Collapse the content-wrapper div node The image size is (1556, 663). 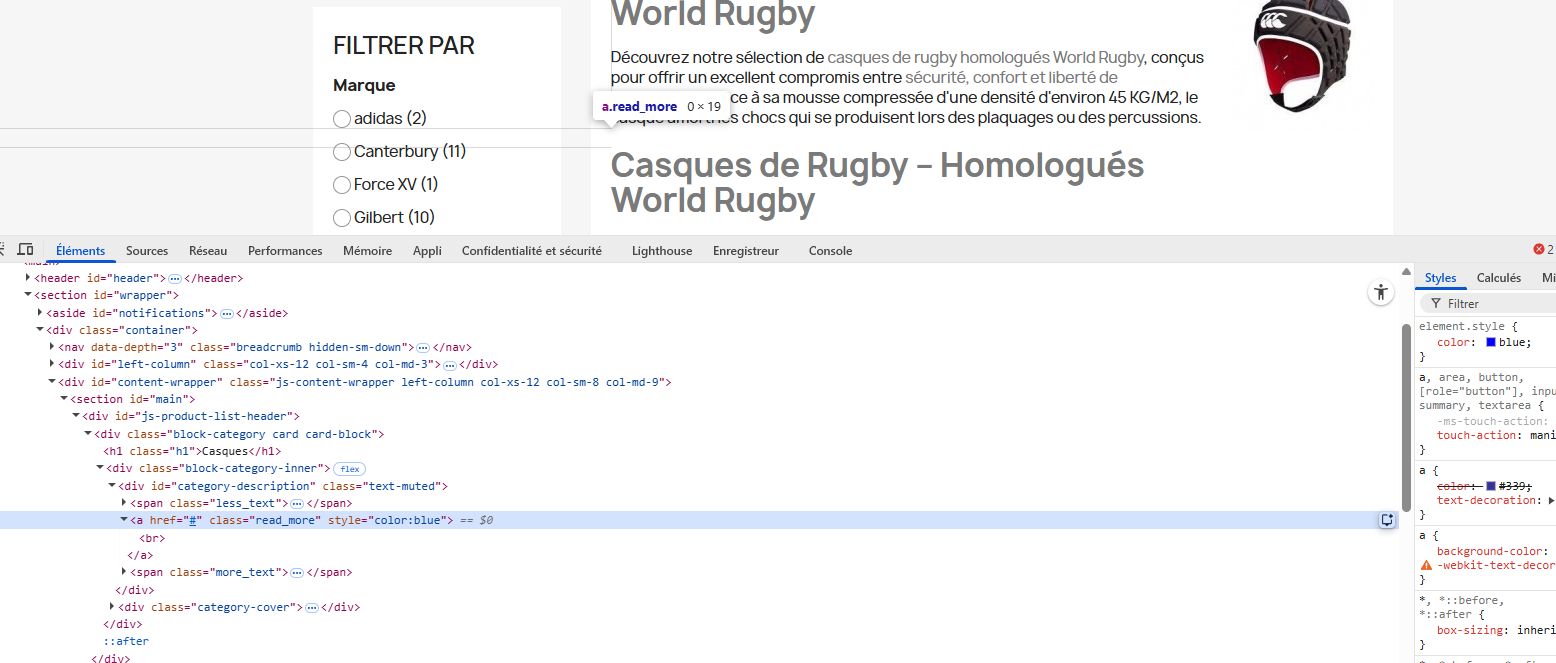coord(52,382)
